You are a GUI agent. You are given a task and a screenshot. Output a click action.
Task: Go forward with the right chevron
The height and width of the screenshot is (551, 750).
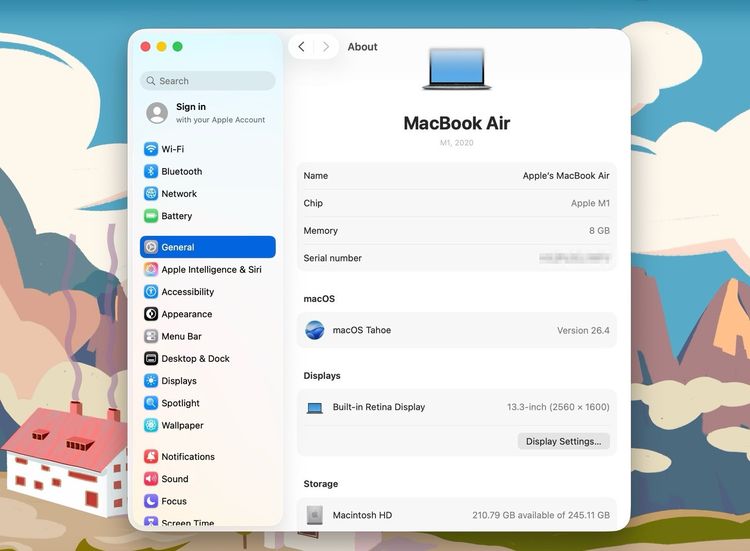tap(326, 46)
